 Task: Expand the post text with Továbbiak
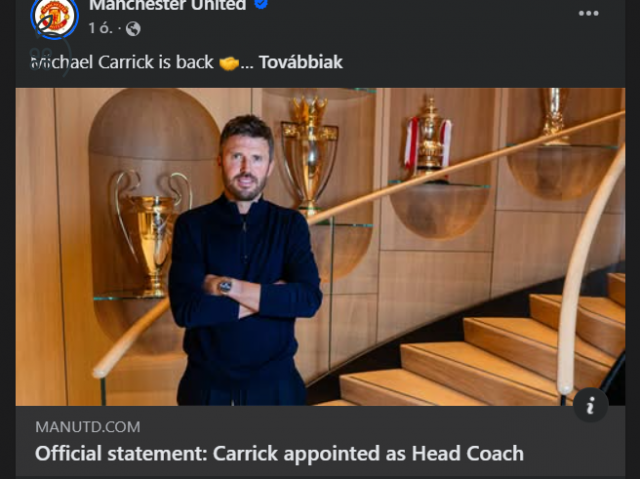[x=300, y=62]
